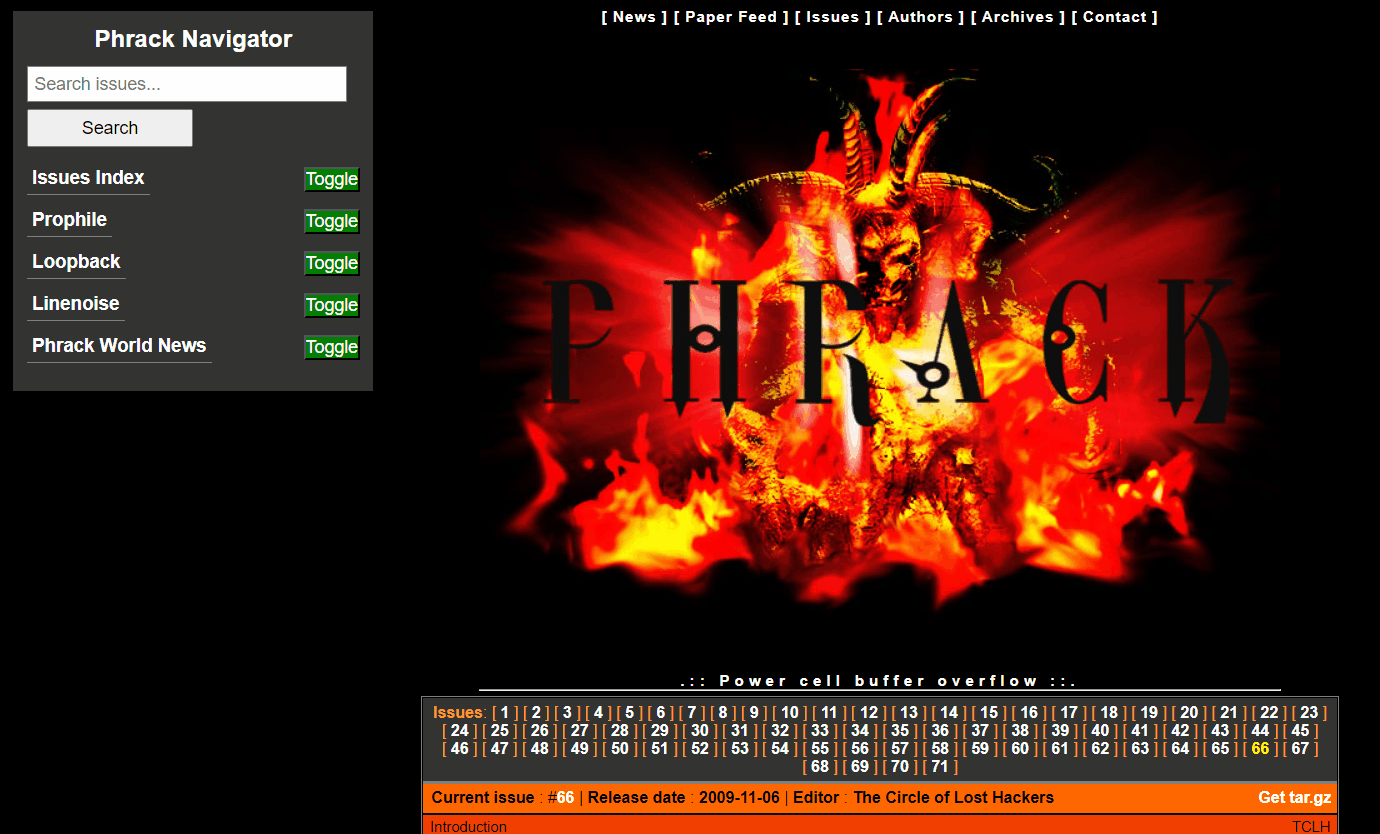Click the release date 2009-11-06
Screen dimensions: 1380x834
[739, 797]
